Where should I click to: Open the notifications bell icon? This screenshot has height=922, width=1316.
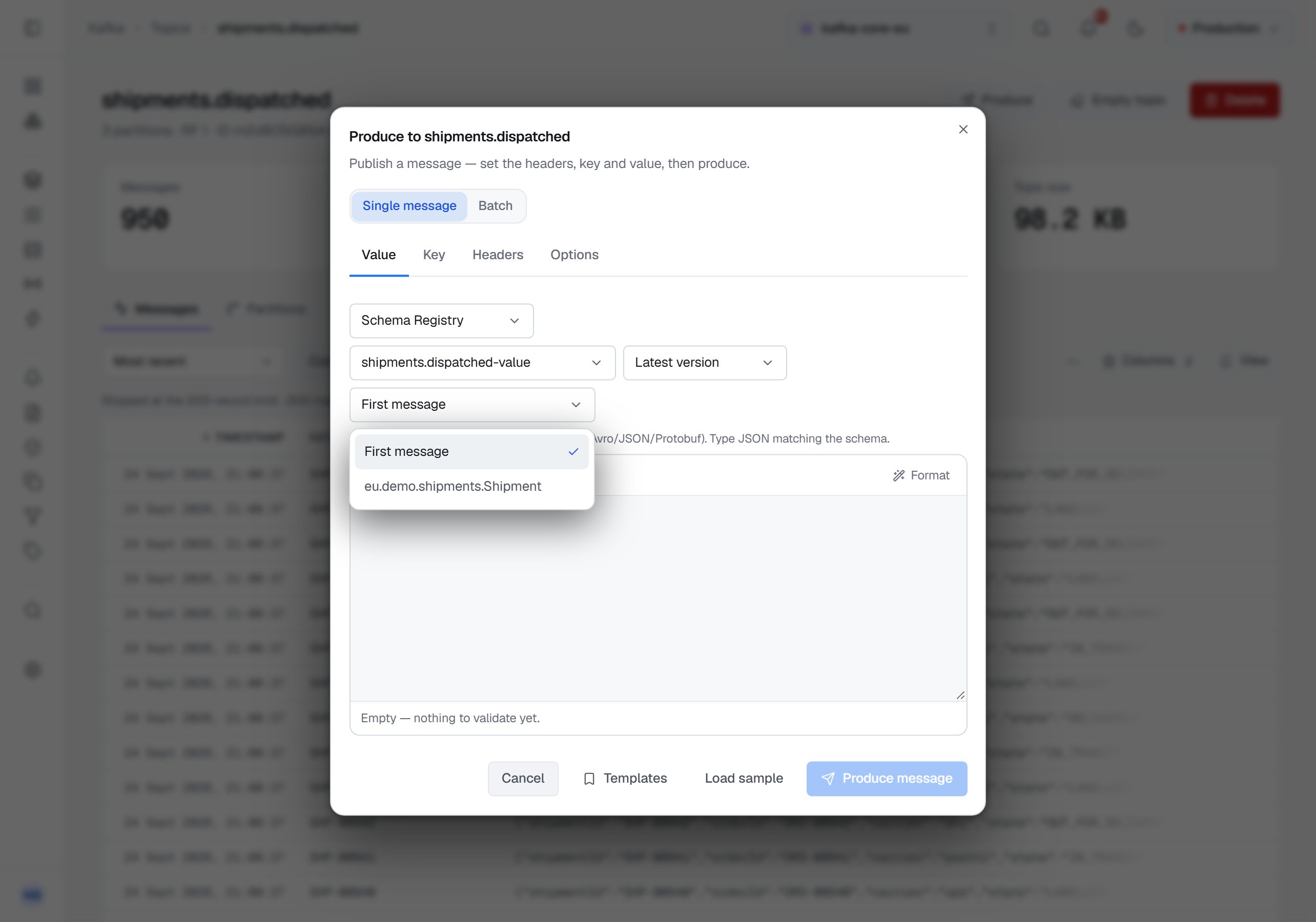[1088, 28]
